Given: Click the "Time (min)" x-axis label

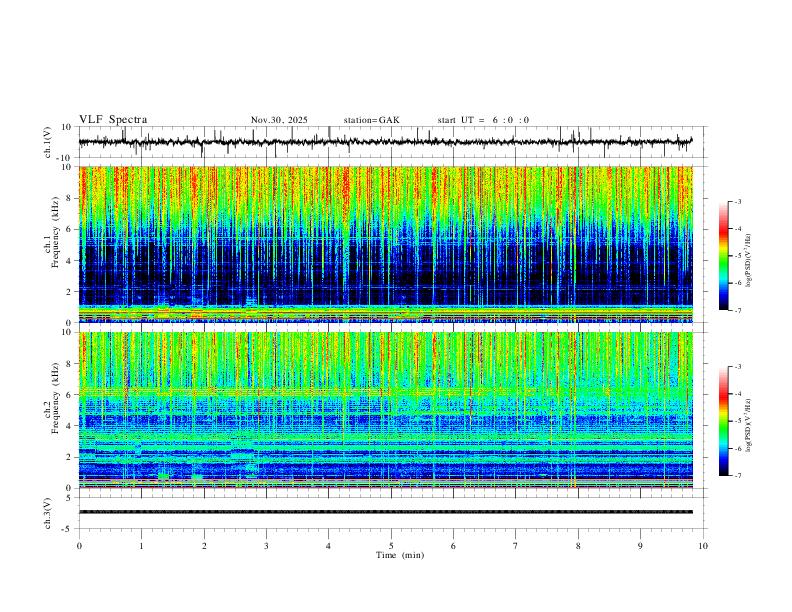Looking at the screenshot, I should point(400,555).
